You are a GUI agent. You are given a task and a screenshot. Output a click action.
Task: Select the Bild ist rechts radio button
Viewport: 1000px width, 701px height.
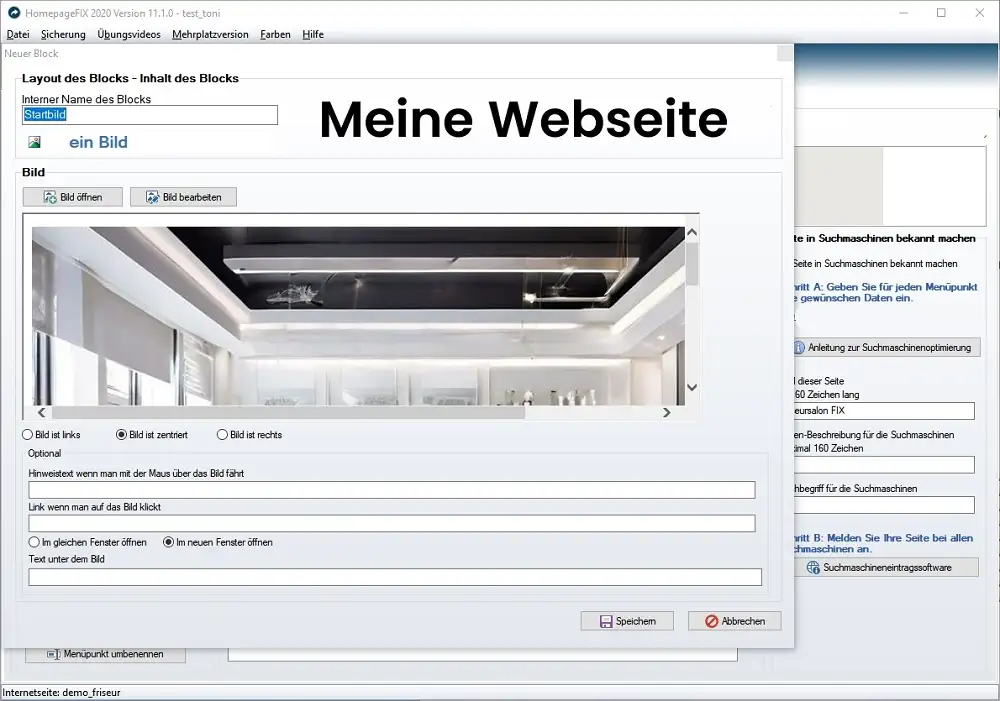222,434
